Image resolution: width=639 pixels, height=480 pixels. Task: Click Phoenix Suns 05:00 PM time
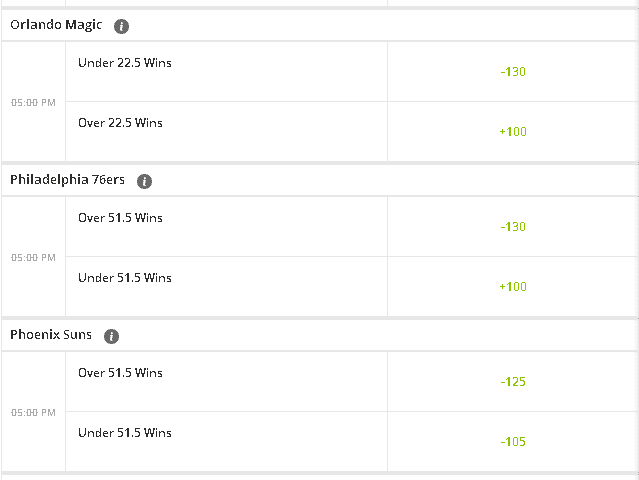pos(33,413)
